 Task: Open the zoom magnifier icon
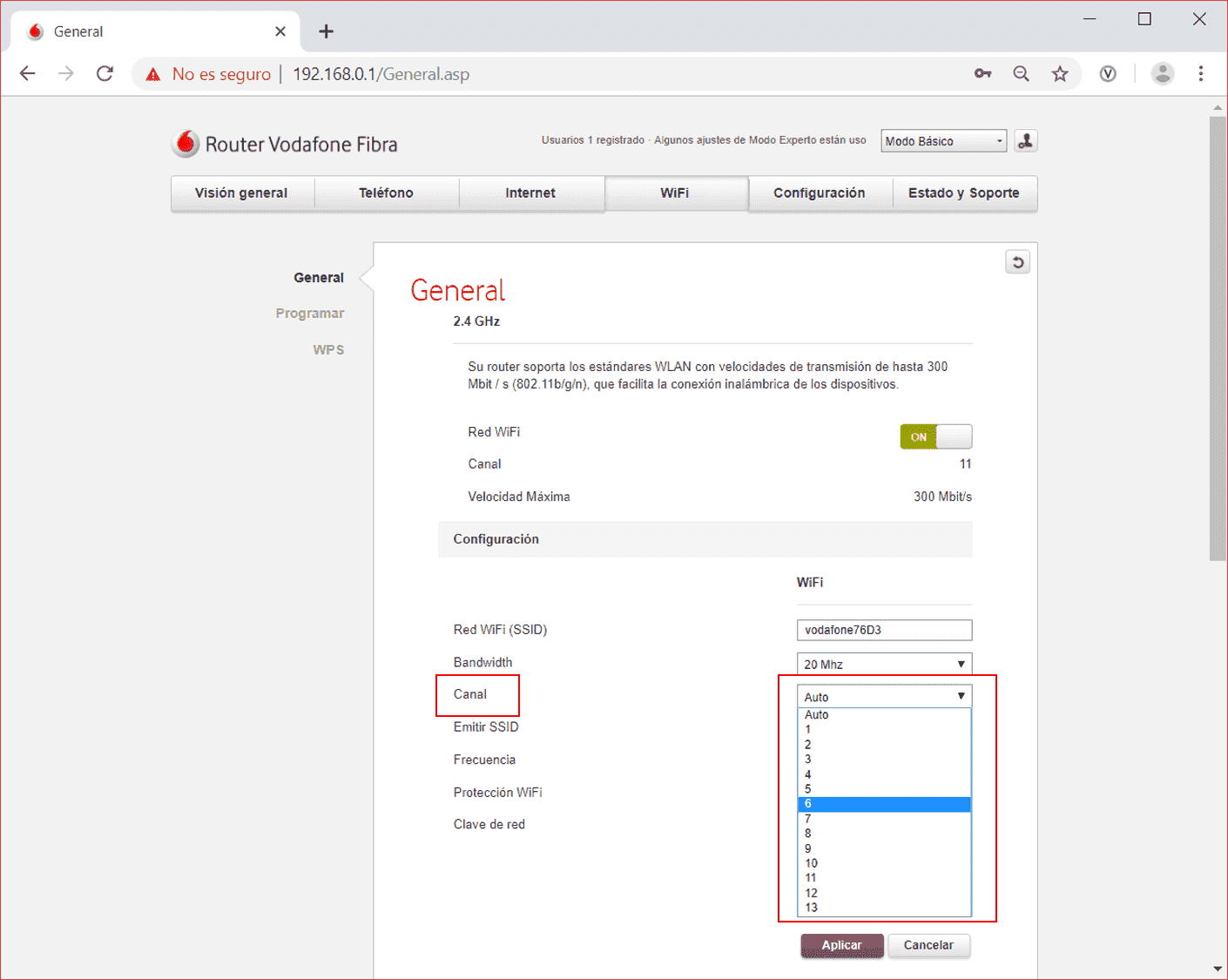(x=1021, y=74)
